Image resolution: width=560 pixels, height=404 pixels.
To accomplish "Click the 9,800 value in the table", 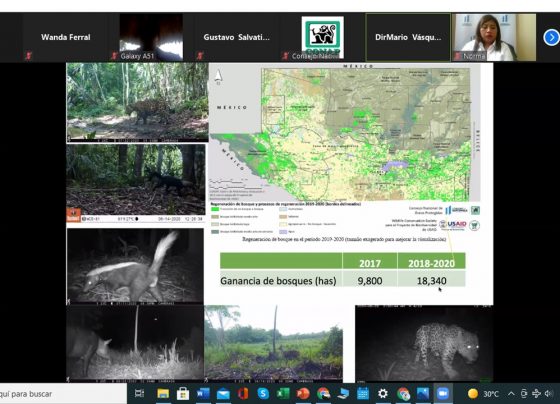I will 370,281.
